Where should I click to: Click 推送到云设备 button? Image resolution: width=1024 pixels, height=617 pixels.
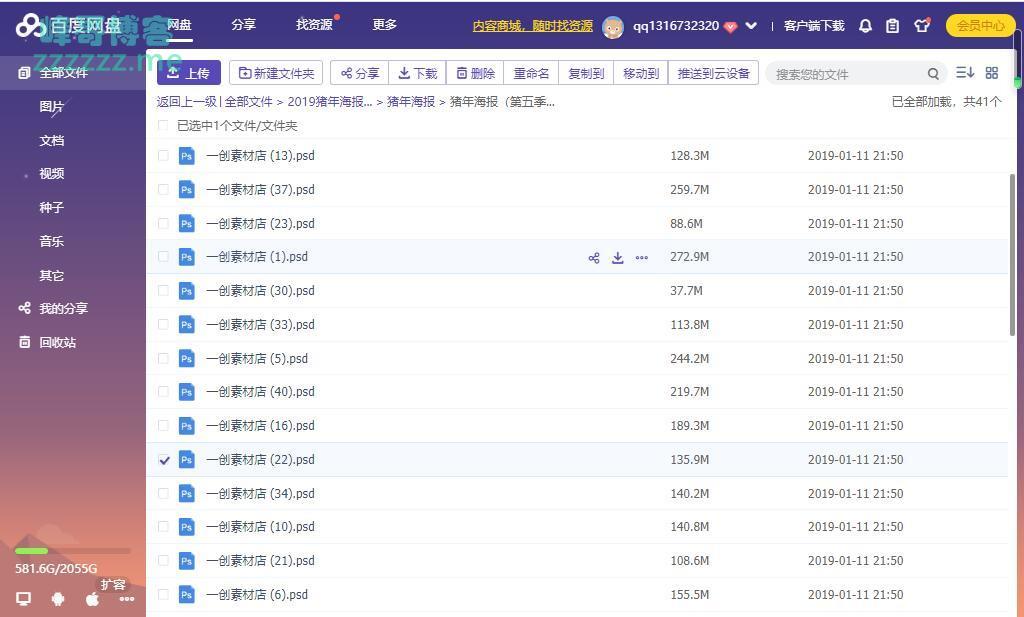(713, 72)
